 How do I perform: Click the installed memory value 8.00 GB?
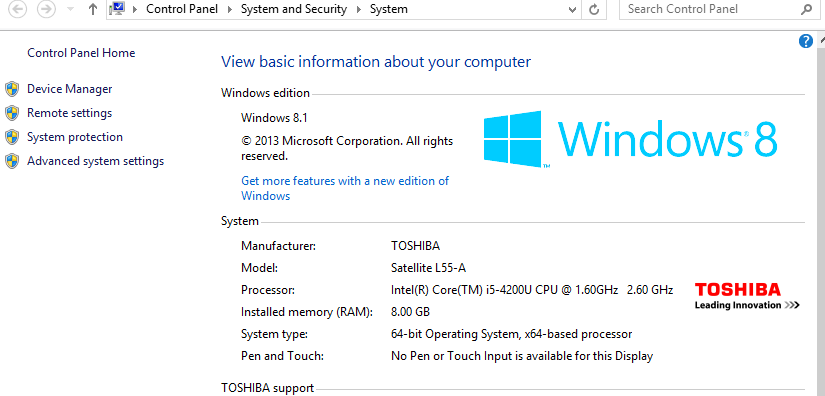point(410,312)
